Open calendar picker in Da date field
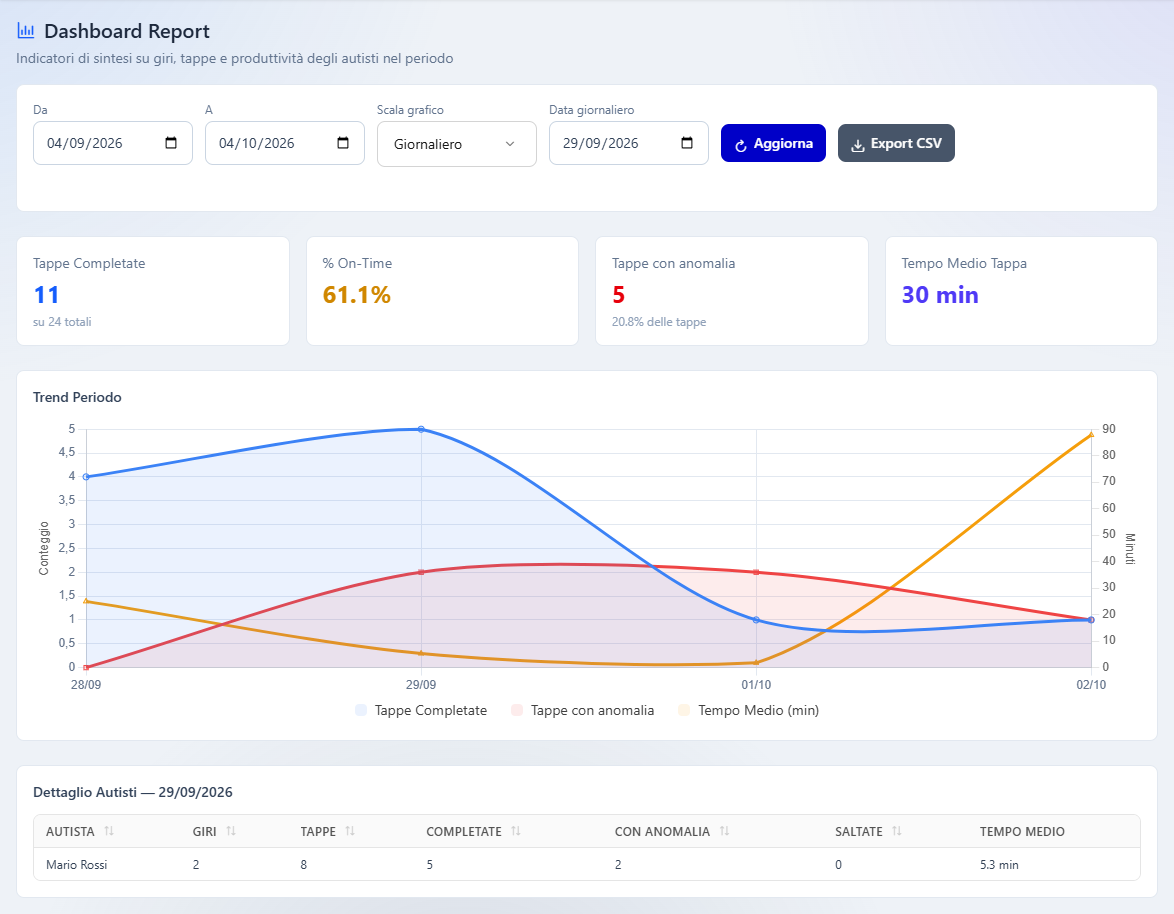This screenshot has width=1174, height=914. pos(171,143)
